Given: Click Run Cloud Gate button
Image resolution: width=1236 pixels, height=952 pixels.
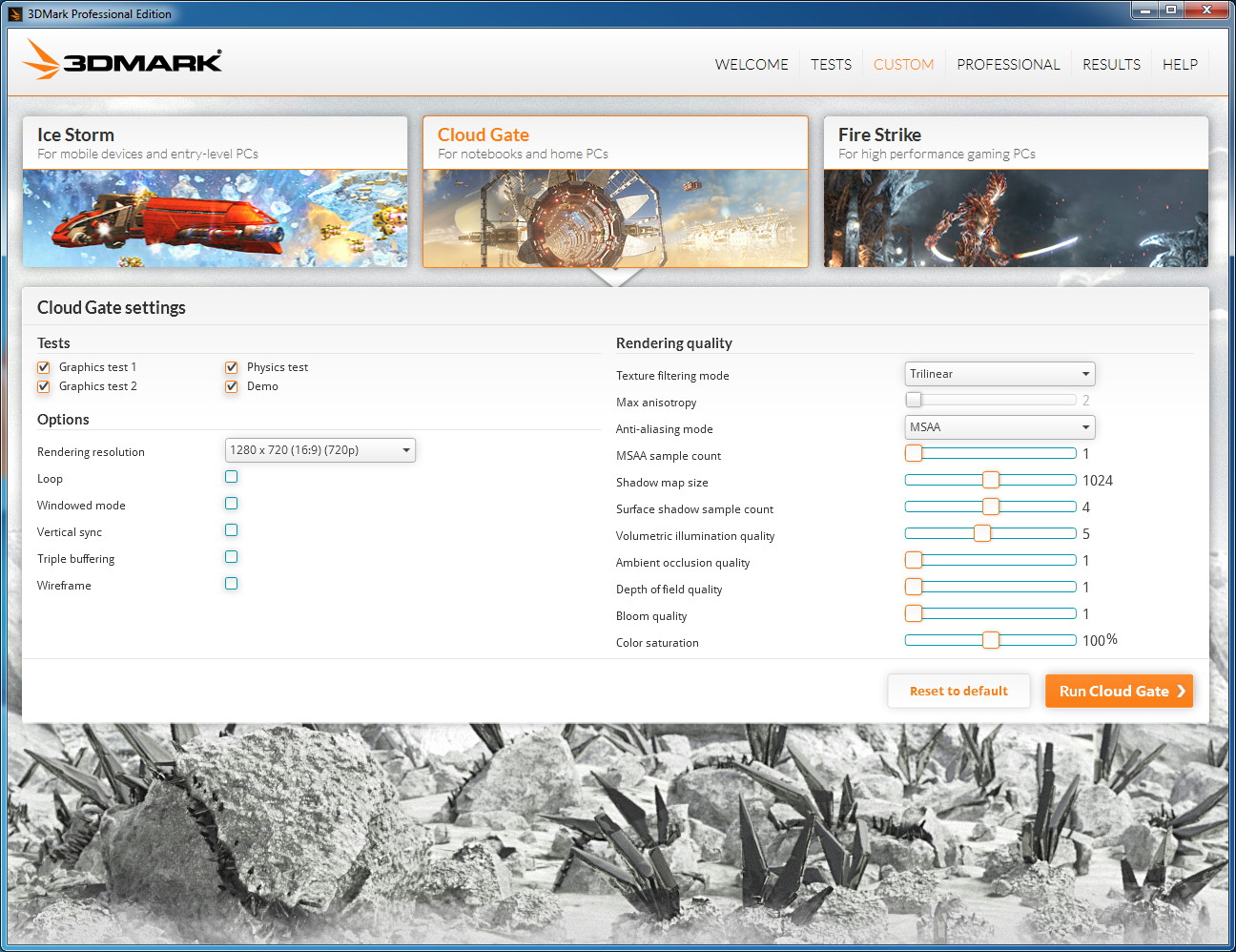Looking at the screenshot, I should click(x=1119, y=692).
